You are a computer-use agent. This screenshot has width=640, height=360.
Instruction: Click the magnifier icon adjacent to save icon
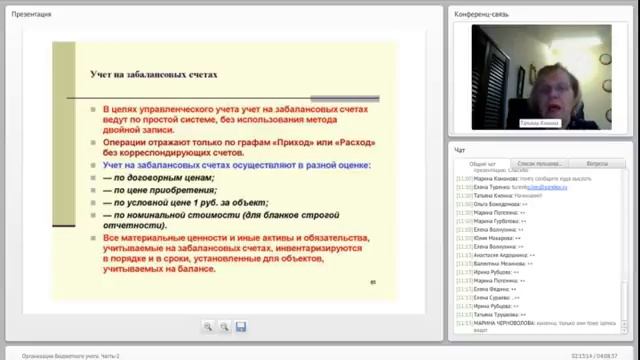coord(224,327)
